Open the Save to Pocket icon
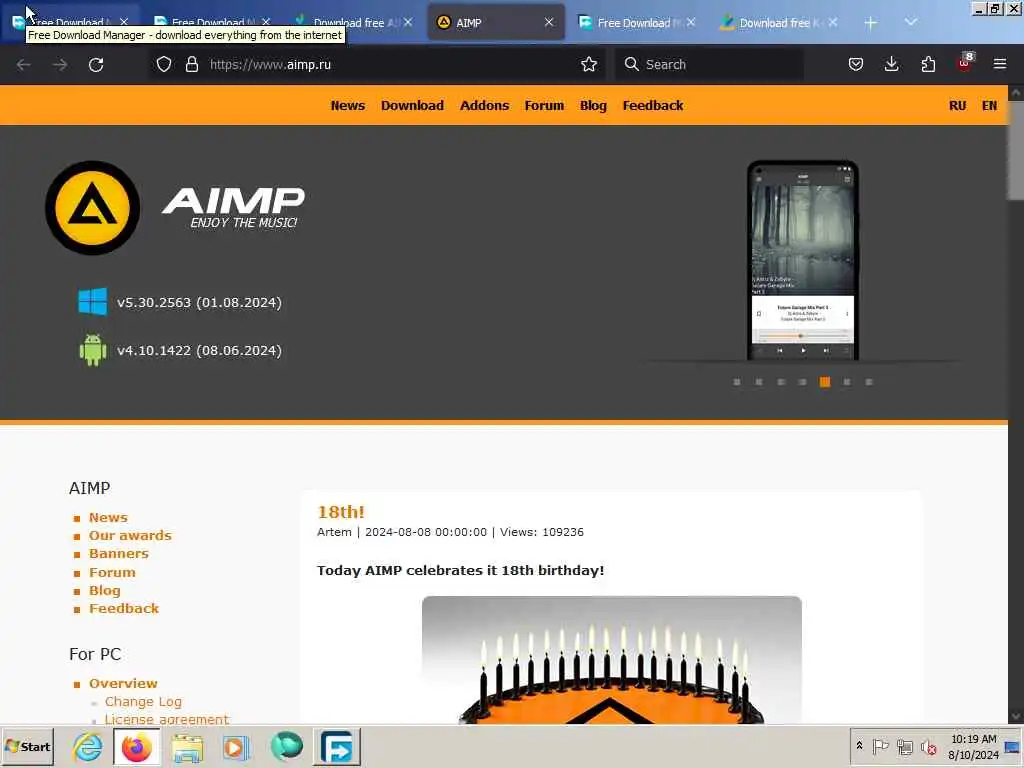1024x768 pixels. click(856, 64)
